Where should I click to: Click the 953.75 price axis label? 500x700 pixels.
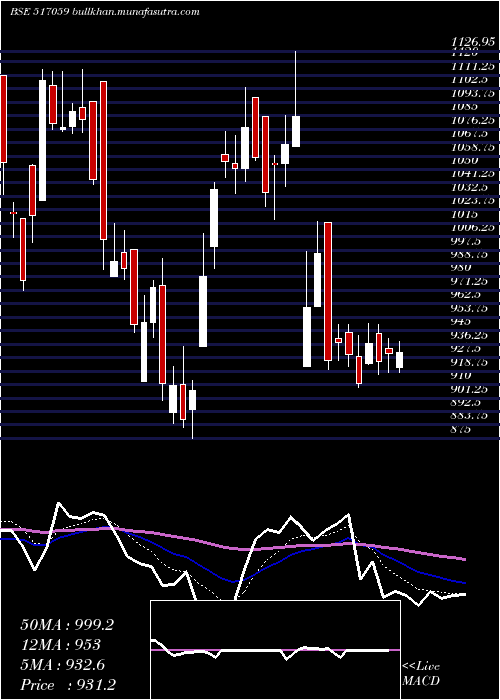[x=469, y=308]
